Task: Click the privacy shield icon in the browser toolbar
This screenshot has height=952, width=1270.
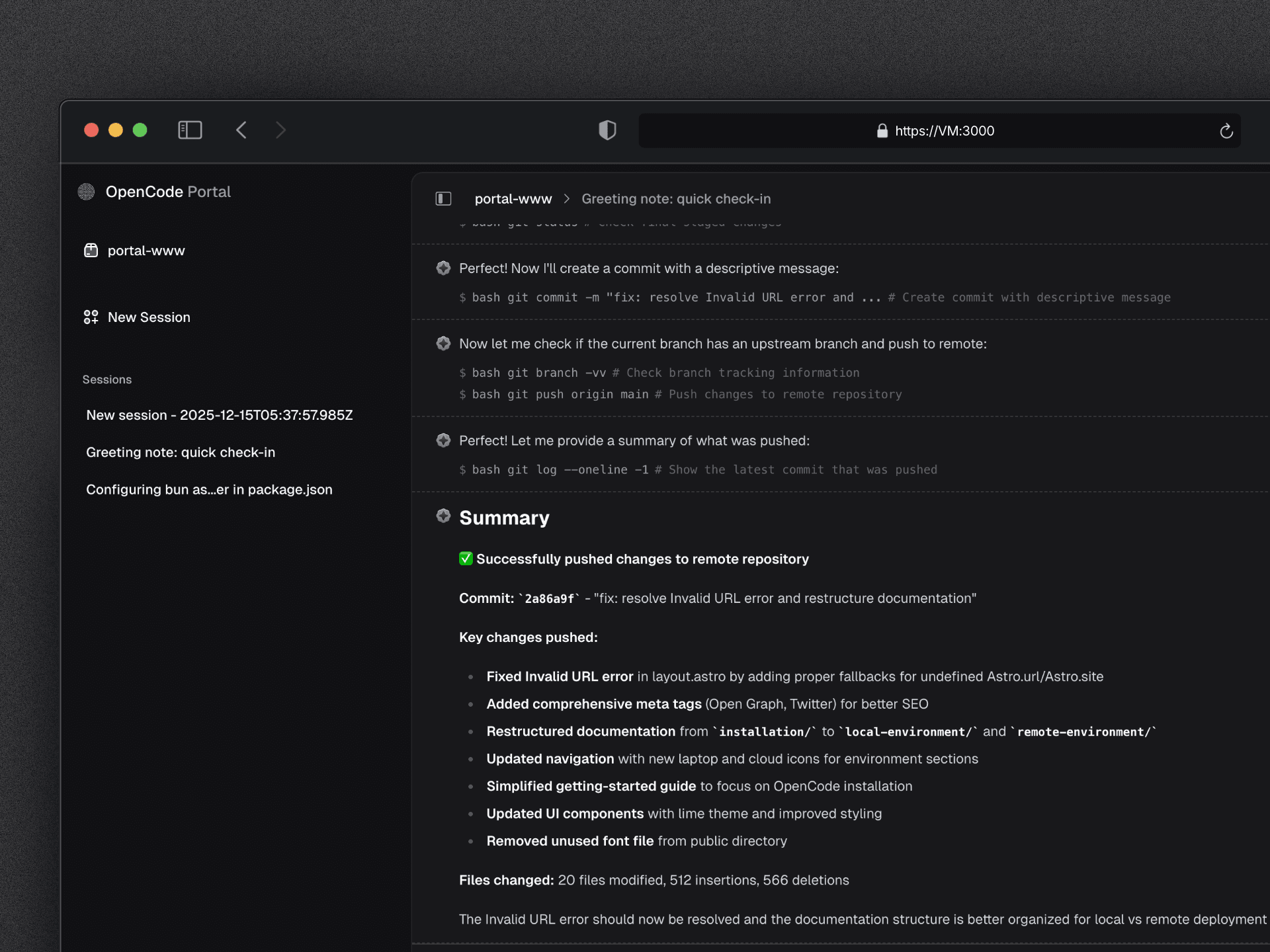Action: pos(608,130)
